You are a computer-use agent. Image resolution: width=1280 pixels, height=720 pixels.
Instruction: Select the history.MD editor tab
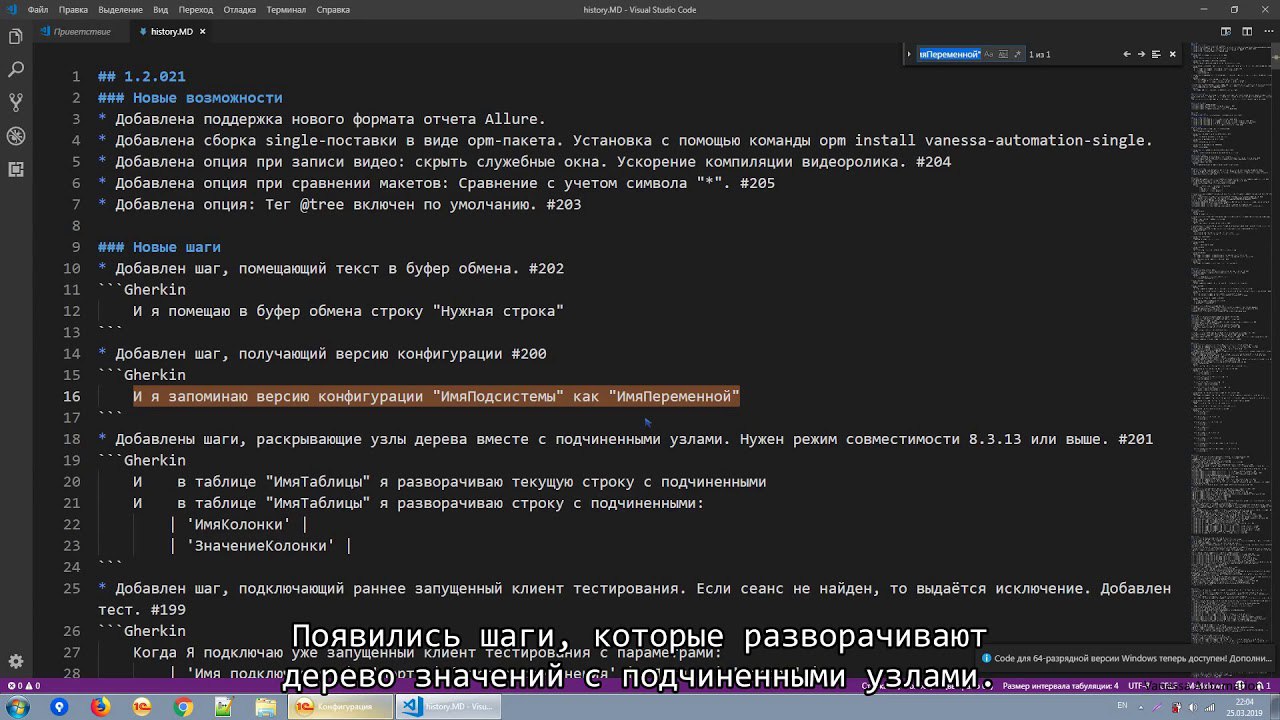tap(171, 32)
